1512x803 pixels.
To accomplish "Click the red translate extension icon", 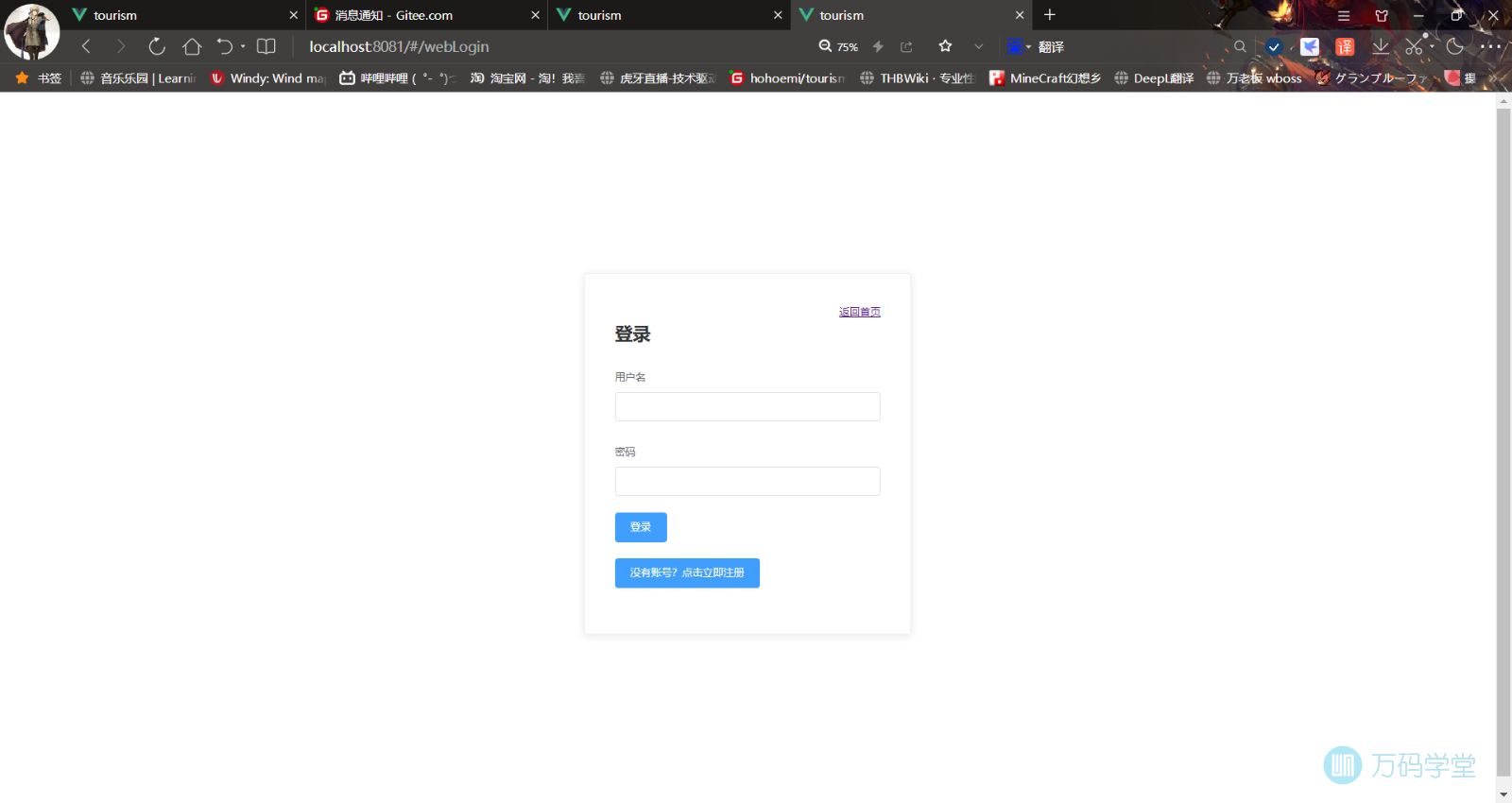I will pos(1345,46).
